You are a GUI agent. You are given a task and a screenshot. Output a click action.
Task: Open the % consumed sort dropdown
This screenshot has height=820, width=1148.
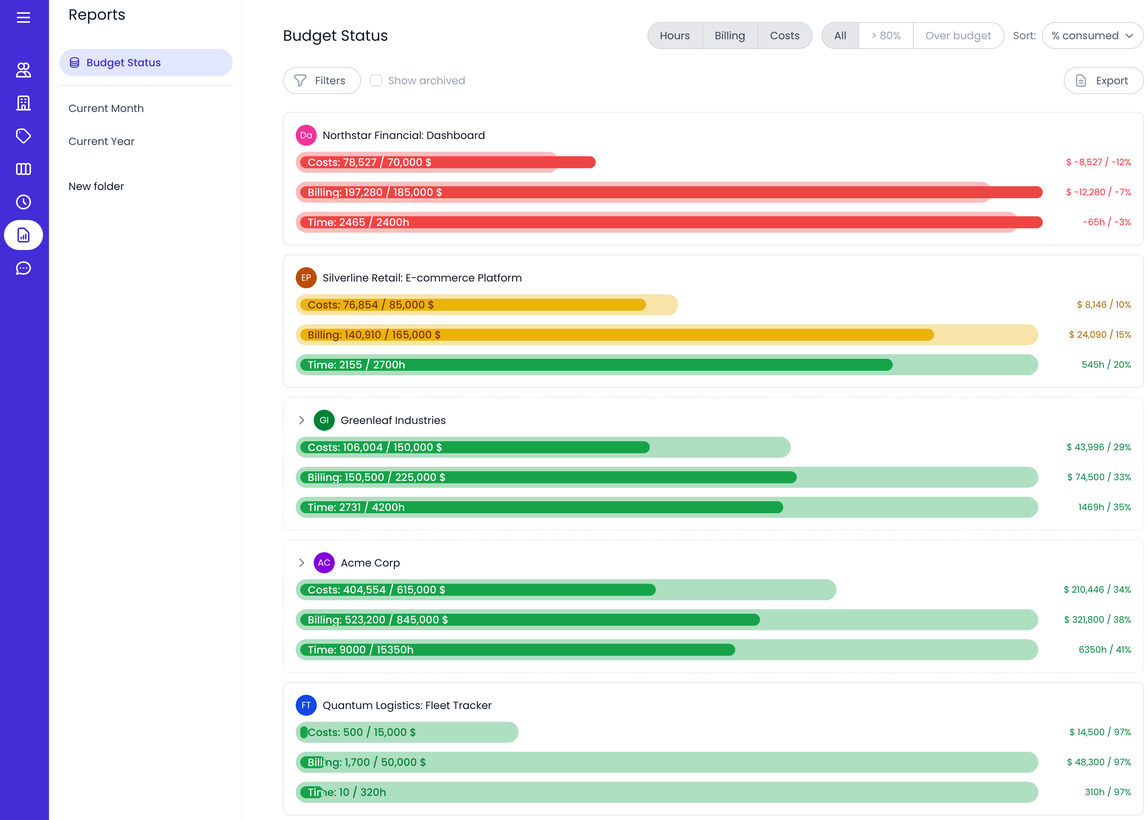pos(1092,36)
